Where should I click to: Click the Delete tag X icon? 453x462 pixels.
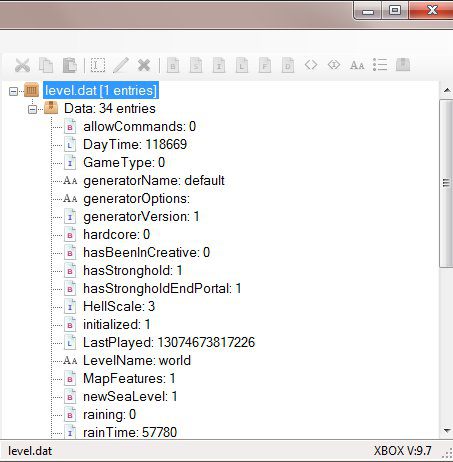pyautogui.click(x=144, y=65)
